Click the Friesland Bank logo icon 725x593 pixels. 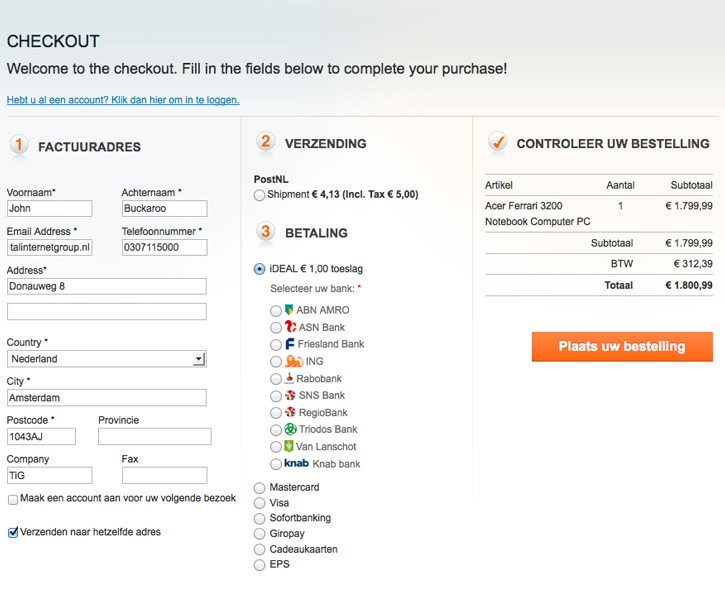tap(289, 344)
